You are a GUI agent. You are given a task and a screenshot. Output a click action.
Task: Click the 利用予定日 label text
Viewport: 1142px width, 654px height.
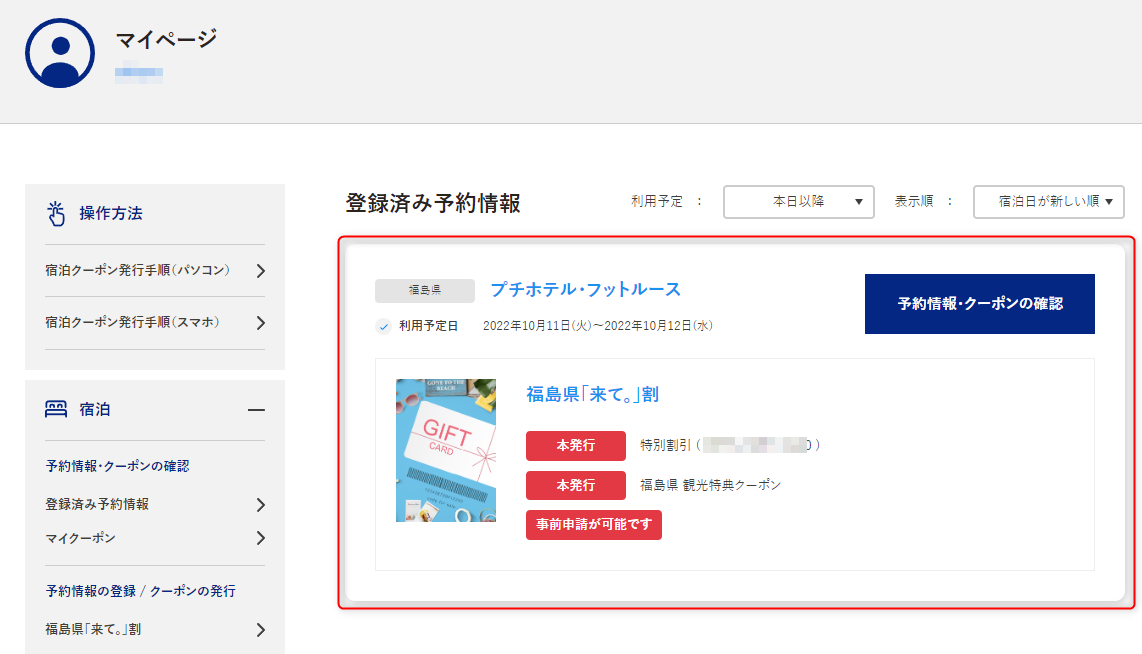pyautogui.click(x=428, y=326)
